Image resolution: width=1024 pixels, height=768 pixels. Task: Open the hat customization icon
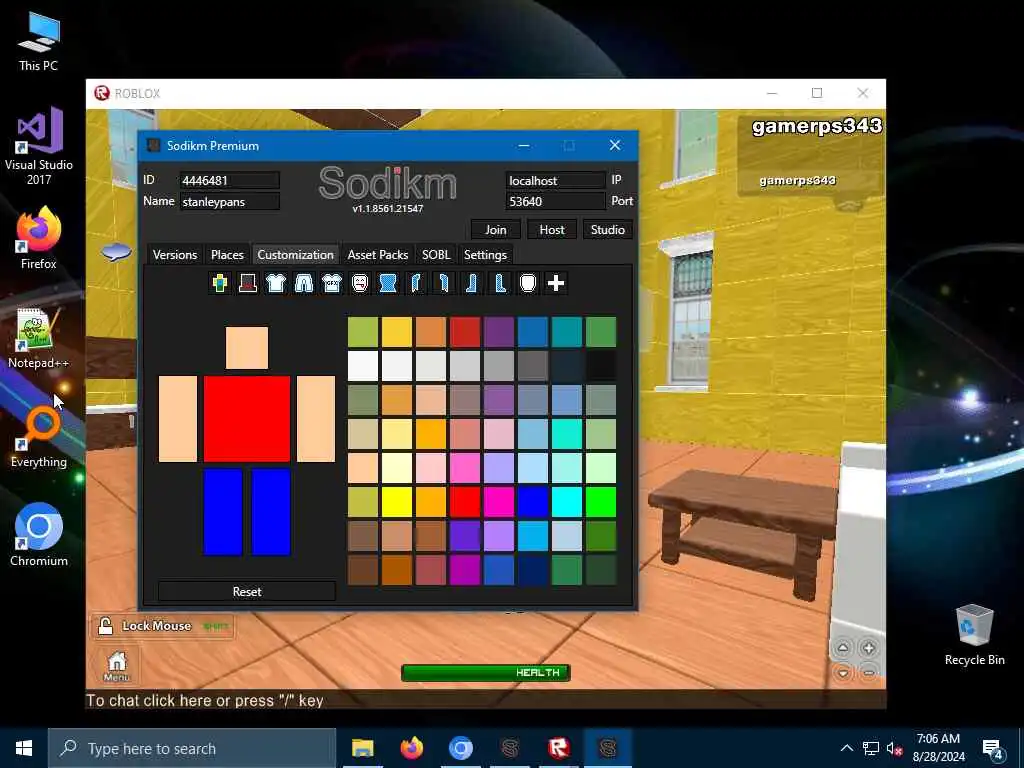click(x=248, y=283)
